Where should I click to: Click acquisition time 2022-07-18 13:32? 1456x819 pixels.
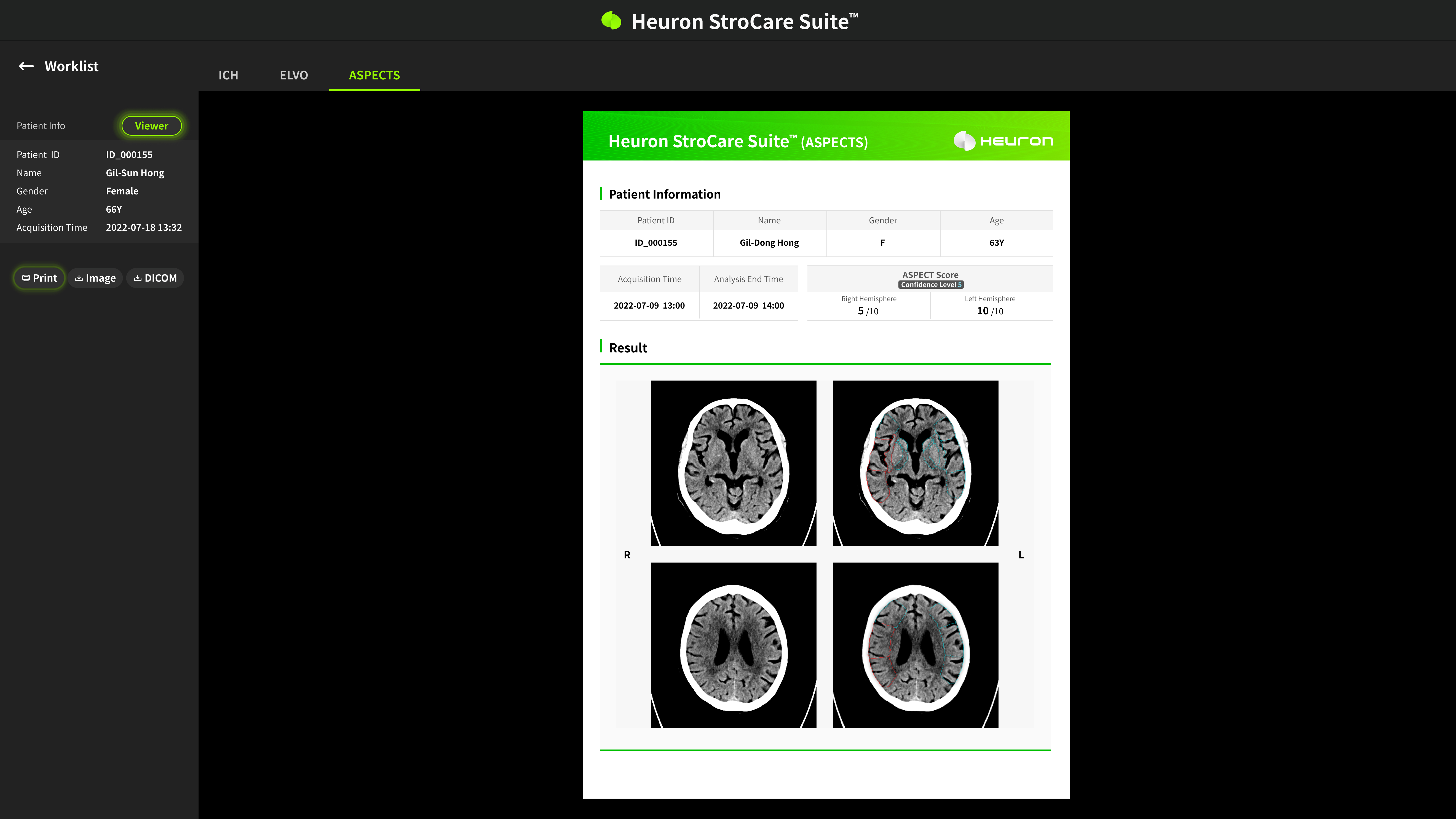click(x=144, y=227)
